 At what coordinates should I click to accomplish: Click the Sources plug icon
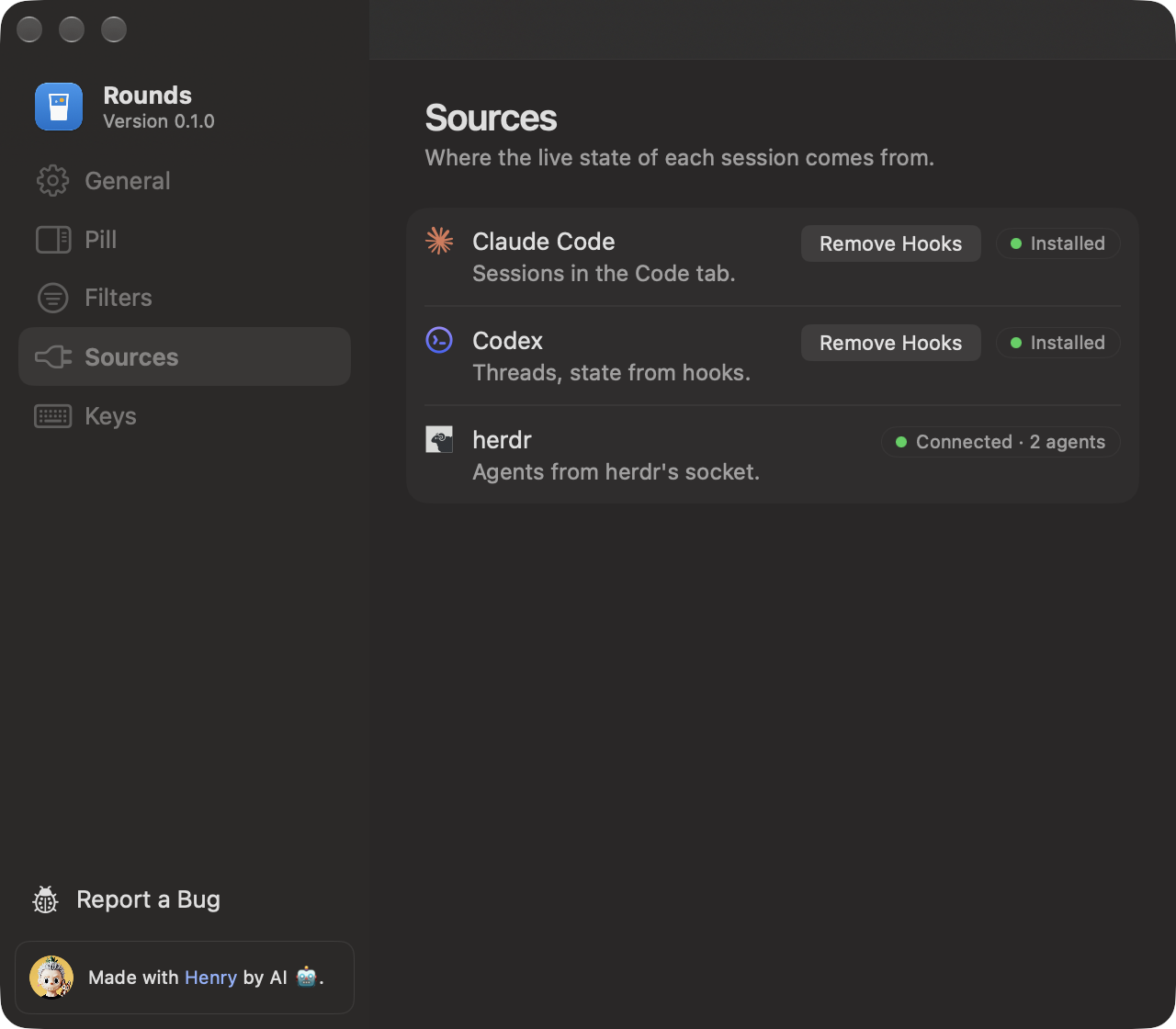(x=53, y=356)
